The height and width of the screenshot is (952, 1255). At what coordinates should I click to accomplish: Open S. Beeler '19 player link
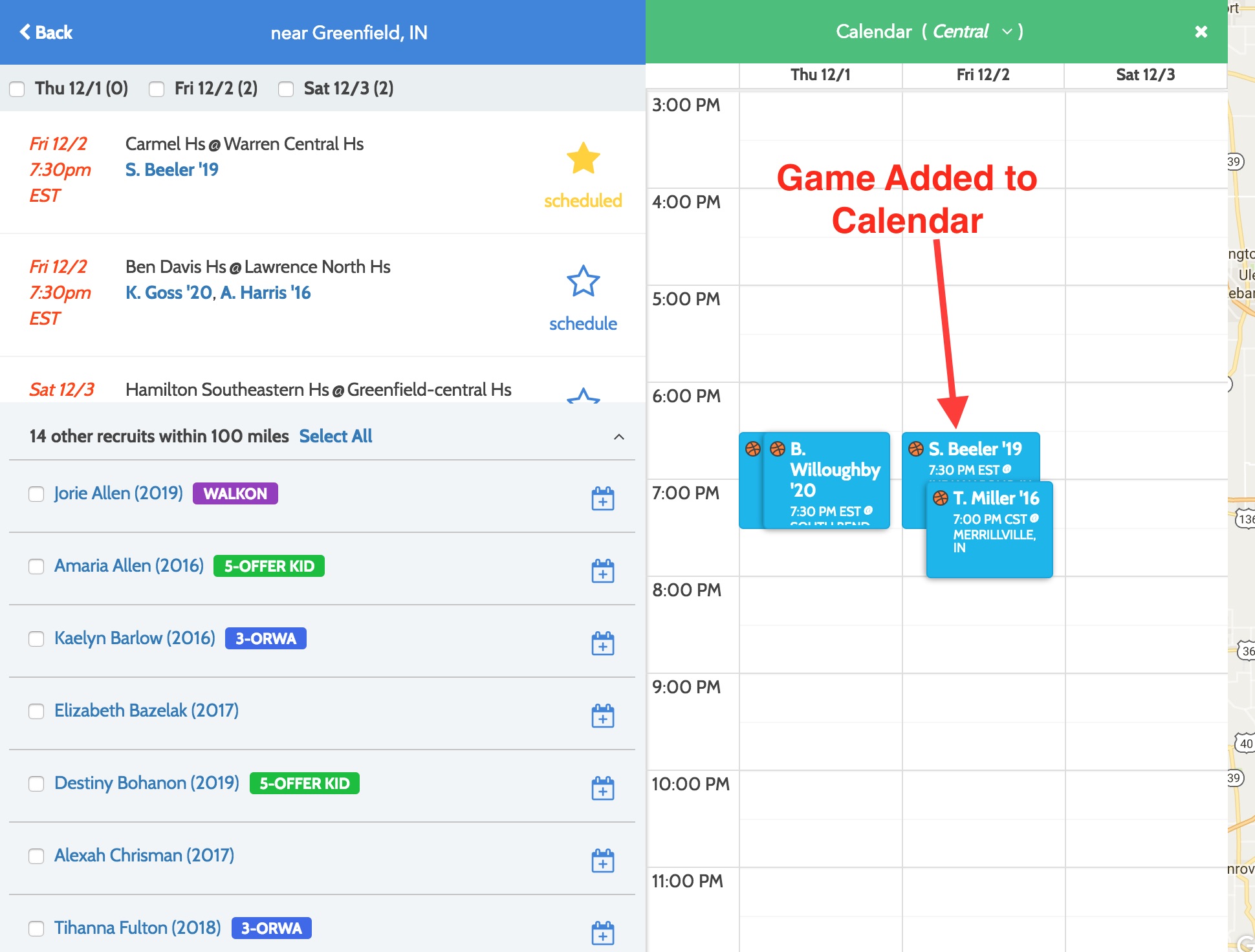(x=171, y=170)
